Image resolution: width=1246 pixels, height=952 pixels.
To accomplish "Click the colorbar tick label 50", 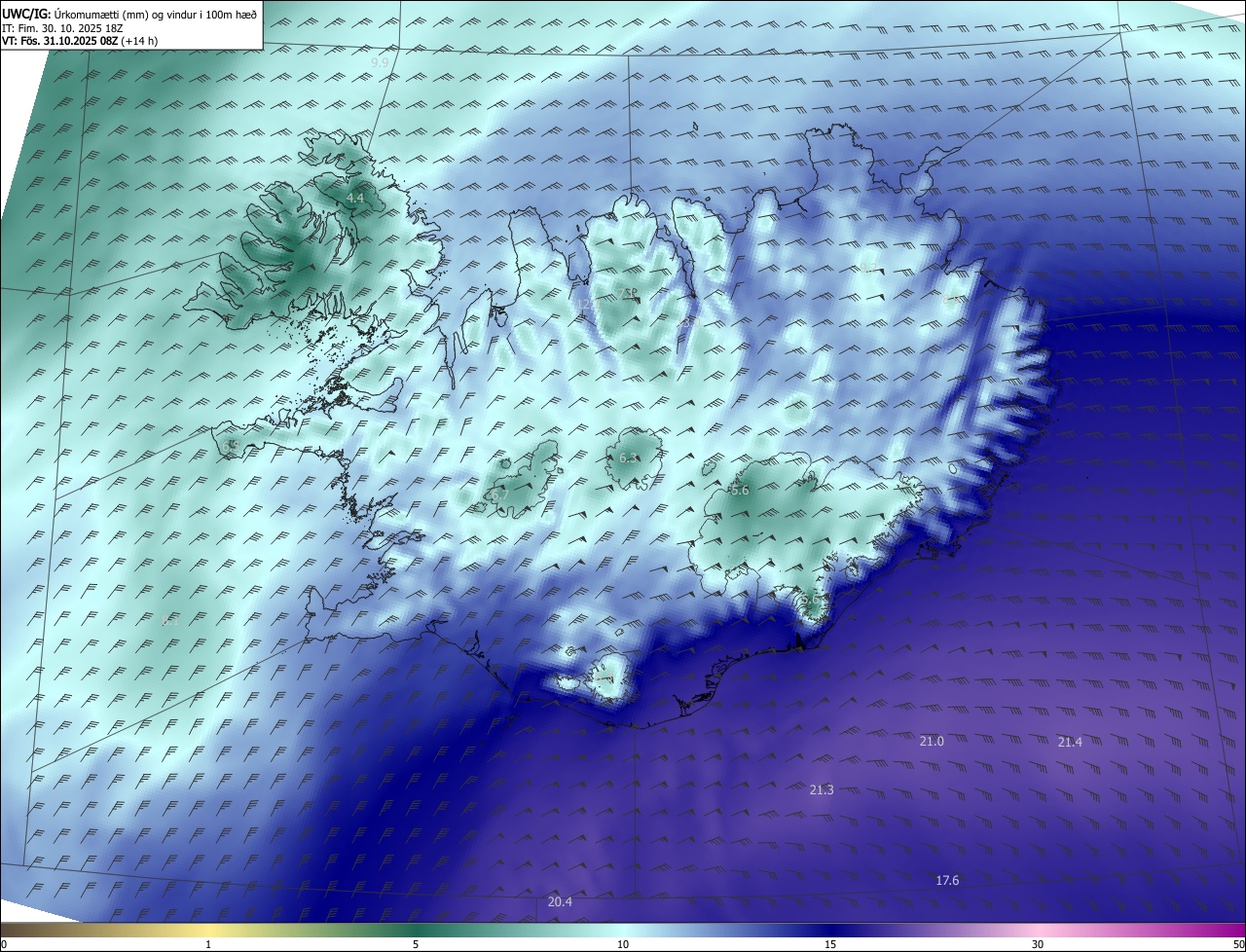I will click(1238, 944).
